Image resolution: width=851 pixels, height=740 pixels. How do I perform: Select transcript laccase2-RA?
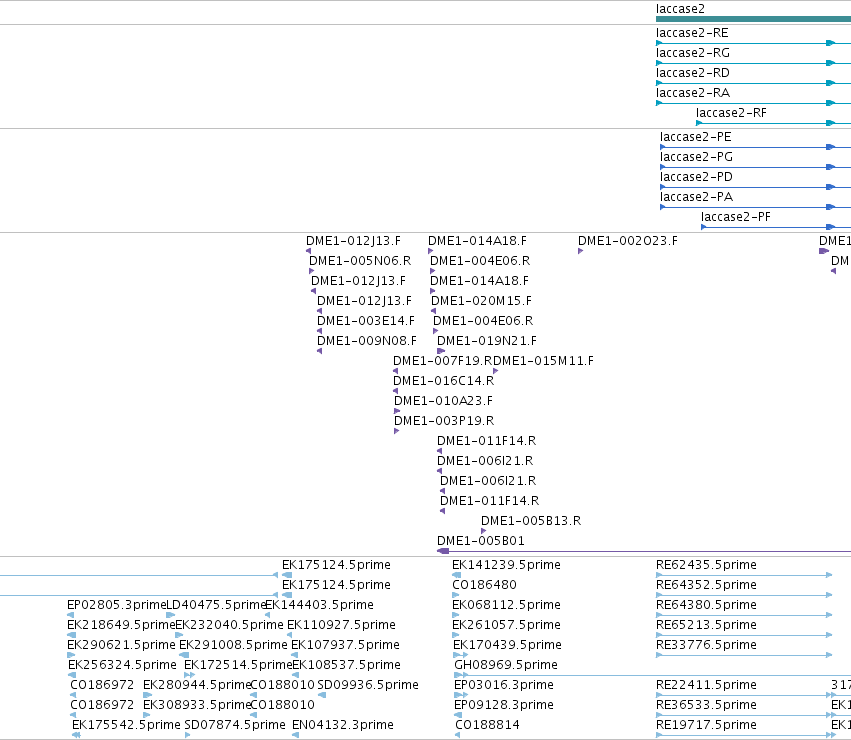[x=693, y=93]
